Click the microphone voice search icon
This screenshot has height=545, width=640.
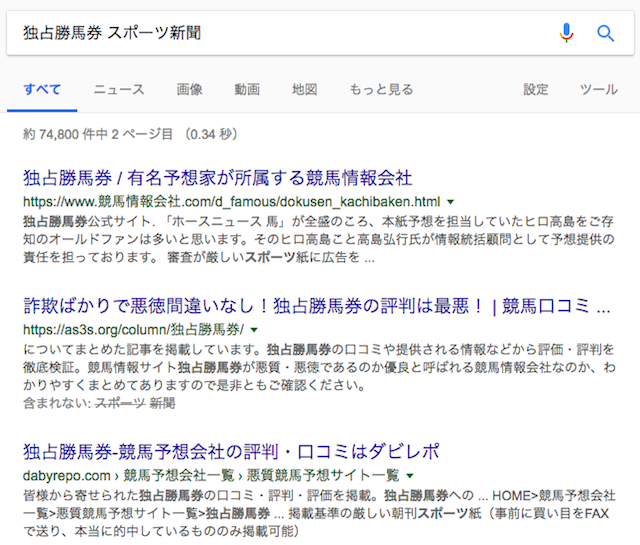pyautogui.click(x=566, y=33)
